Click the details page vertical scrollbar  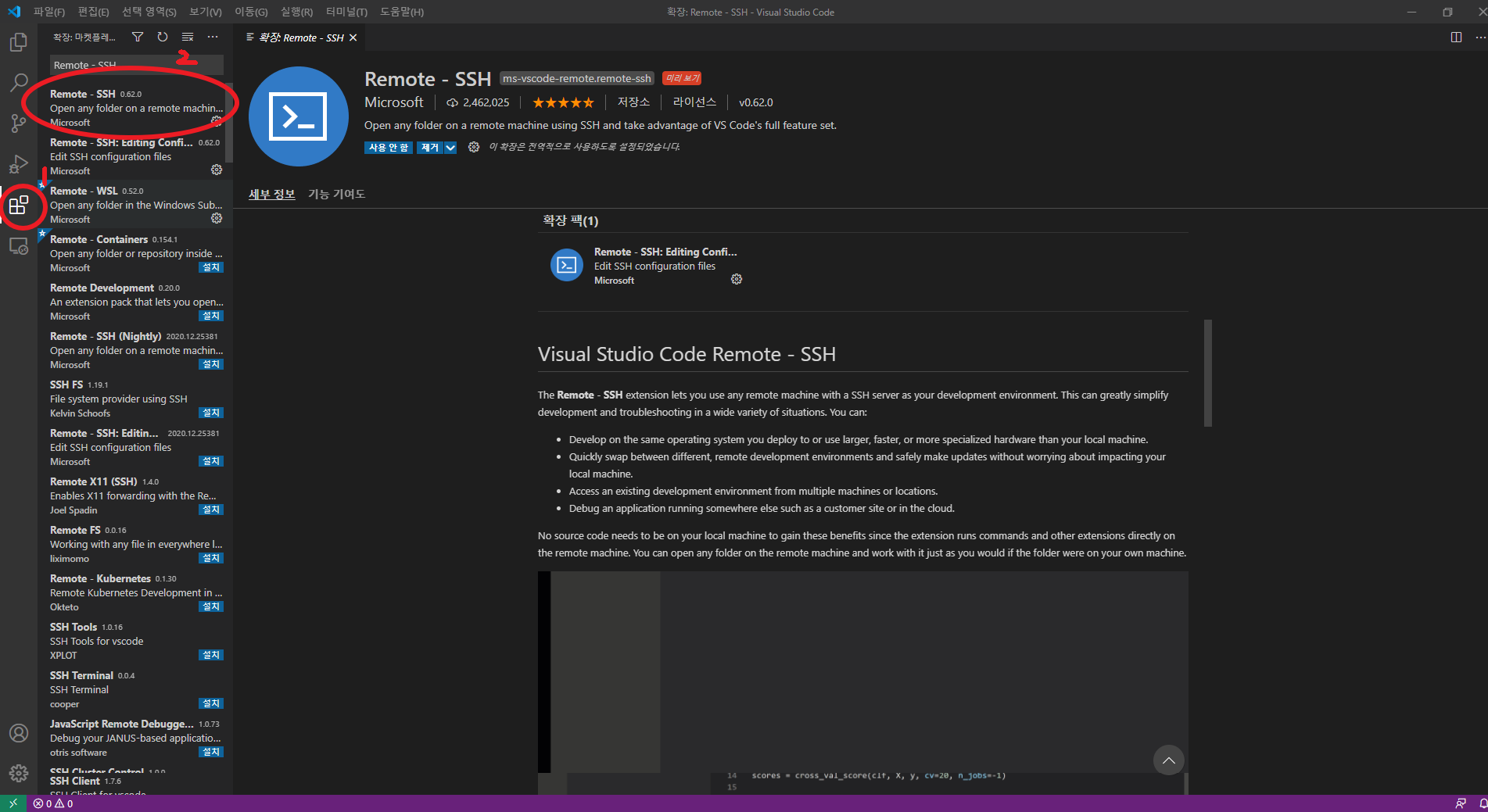[x=1208, y=373]
